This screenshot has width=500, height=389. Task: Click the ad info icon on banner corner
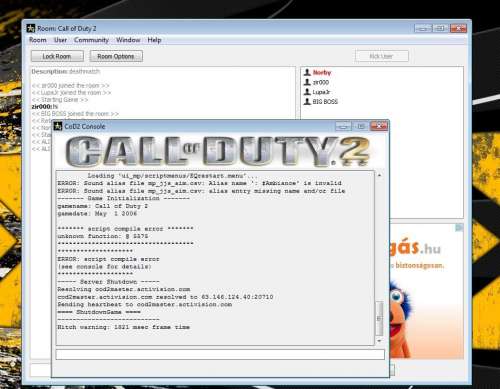(x=460, y=228)
